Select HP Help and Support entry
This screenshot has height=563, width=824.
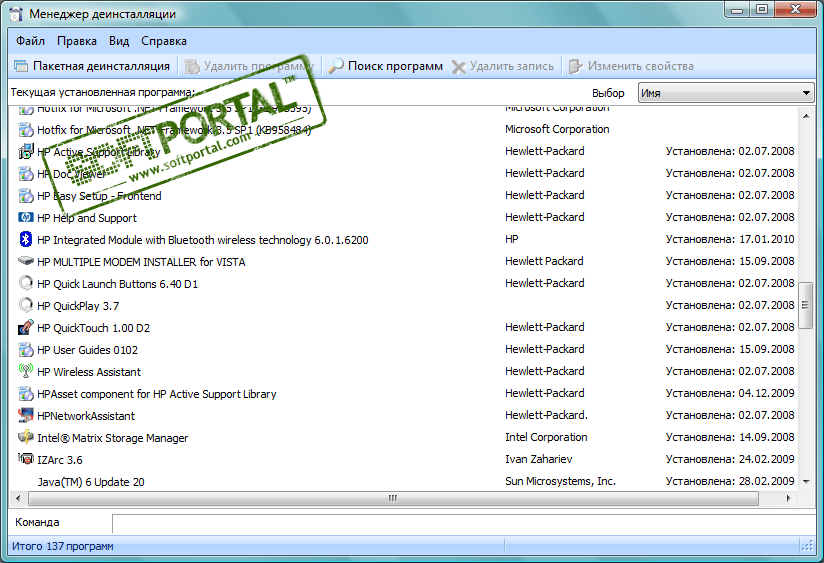[87, 218]
